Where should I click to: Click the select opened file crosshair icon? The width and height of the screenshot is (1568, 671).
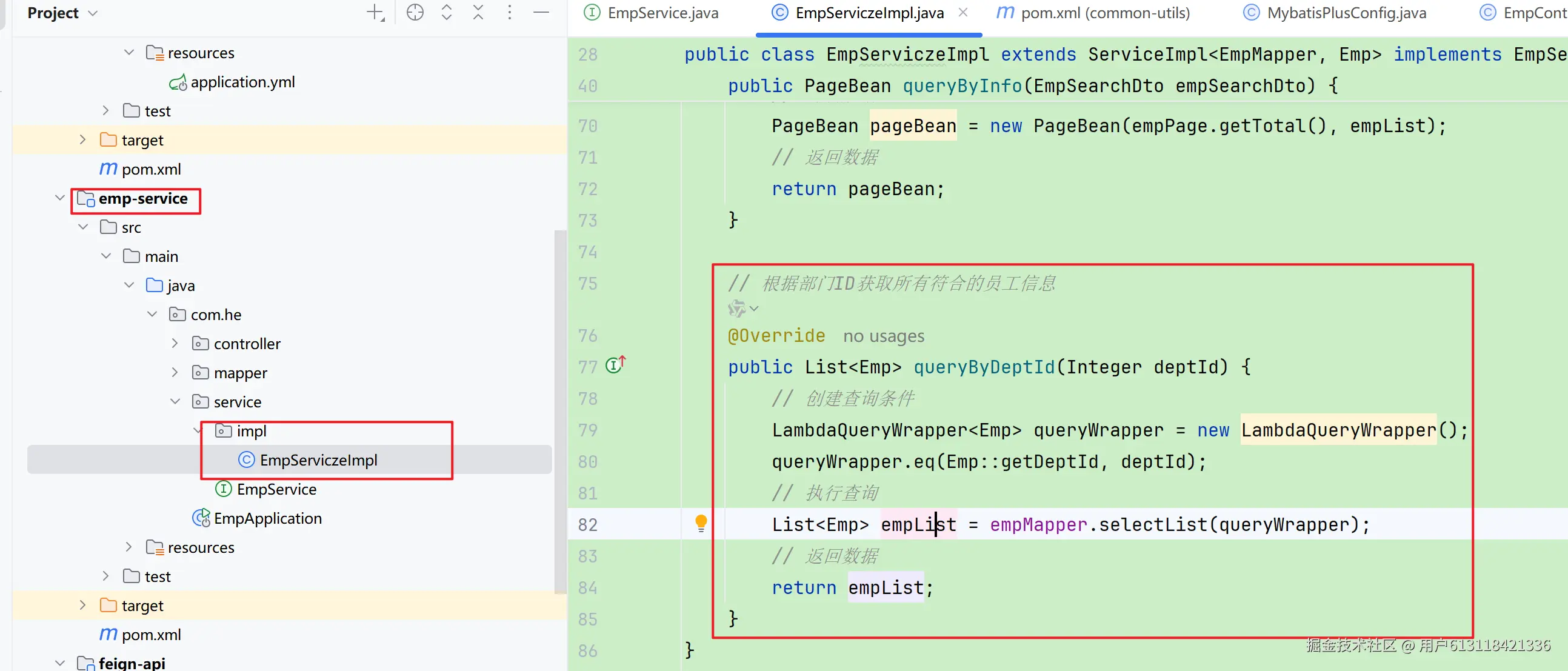[415, 12]
